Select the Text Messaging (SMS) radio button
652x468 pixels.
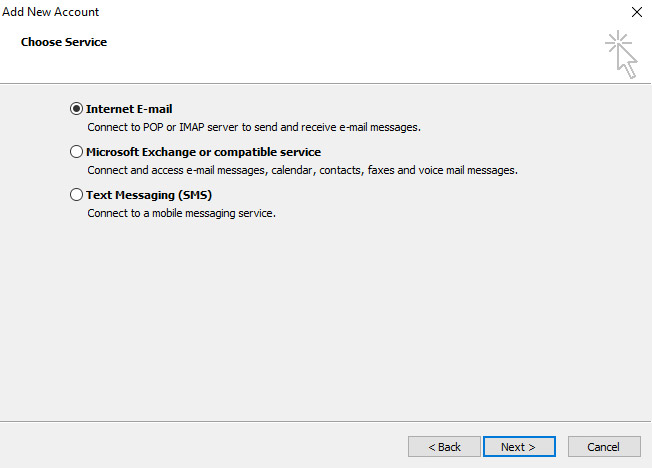coord(76,195)
